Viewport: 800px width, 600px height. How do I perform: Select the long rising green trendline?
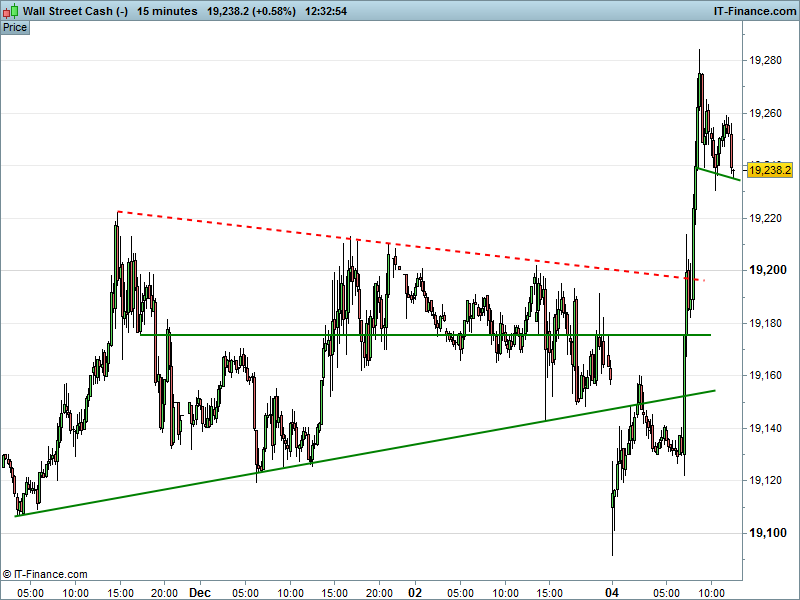point(365,454)
